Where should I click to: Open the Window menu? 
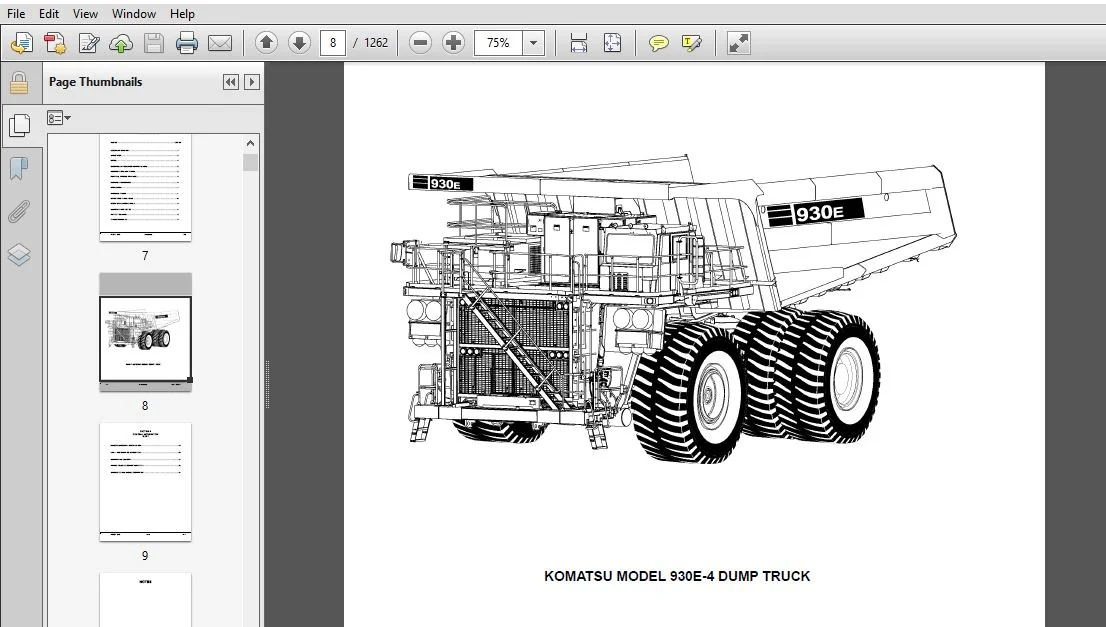[134, 13]
